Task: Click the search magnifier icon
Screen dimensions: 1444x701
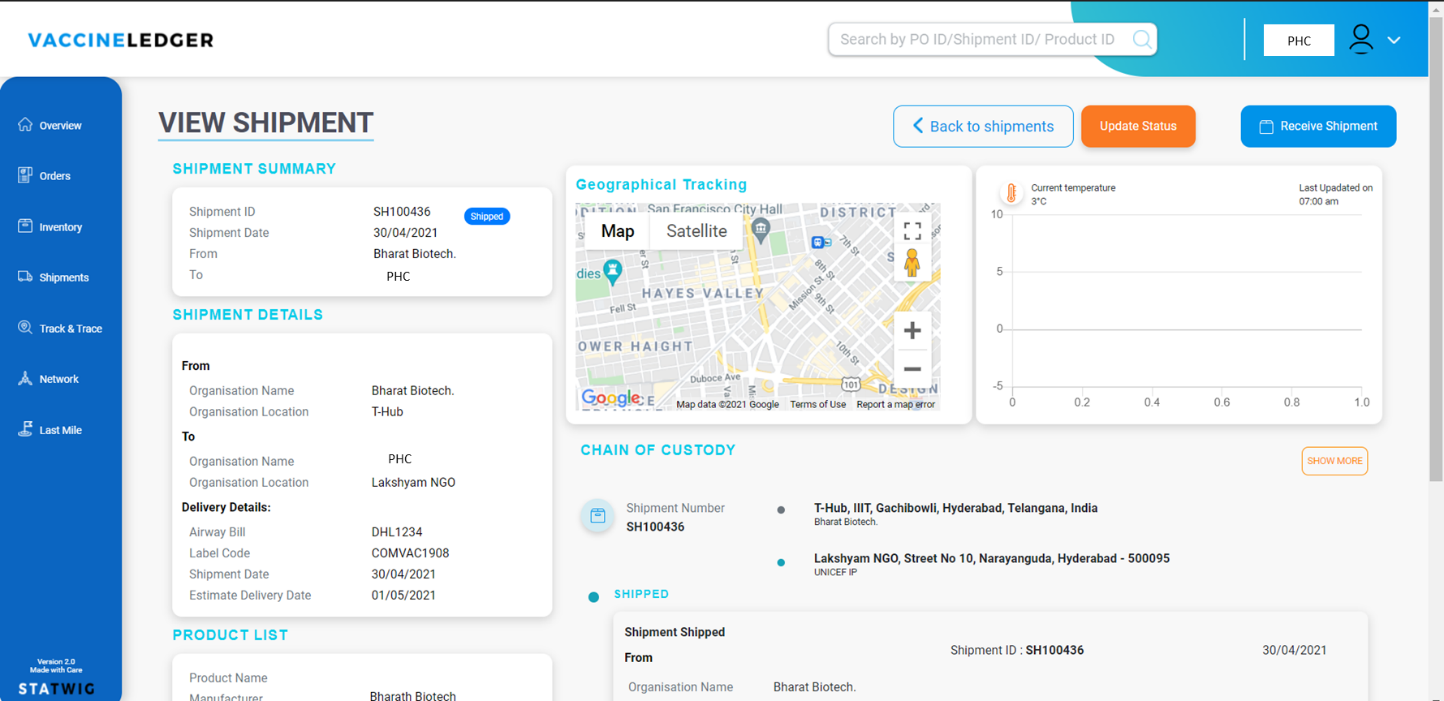Action: (x=1141, y=39)
